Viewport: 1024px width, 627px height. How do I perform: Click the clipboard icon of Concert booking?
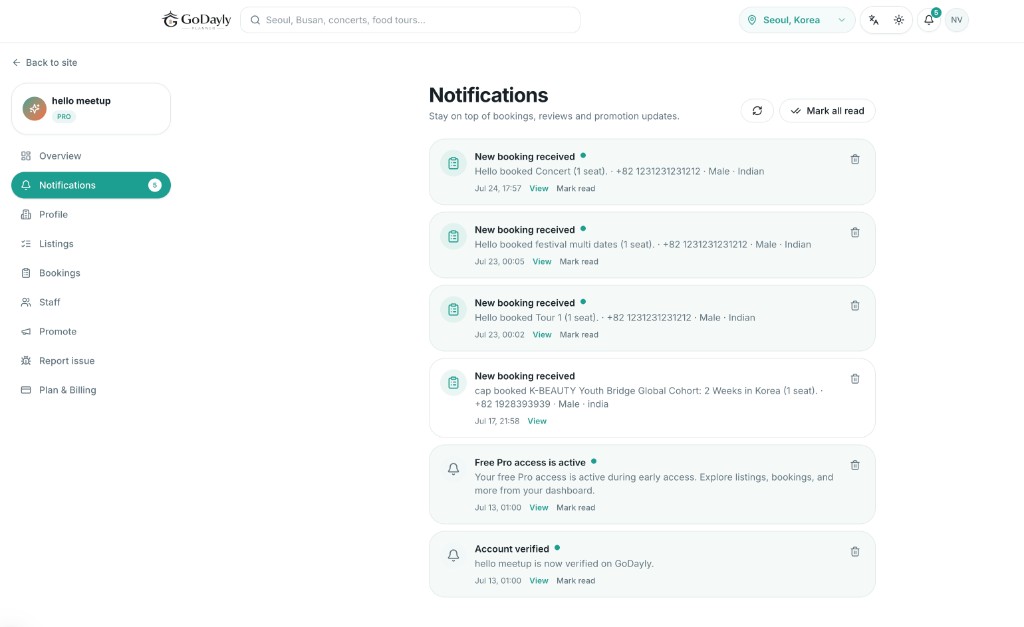(453, 163)
